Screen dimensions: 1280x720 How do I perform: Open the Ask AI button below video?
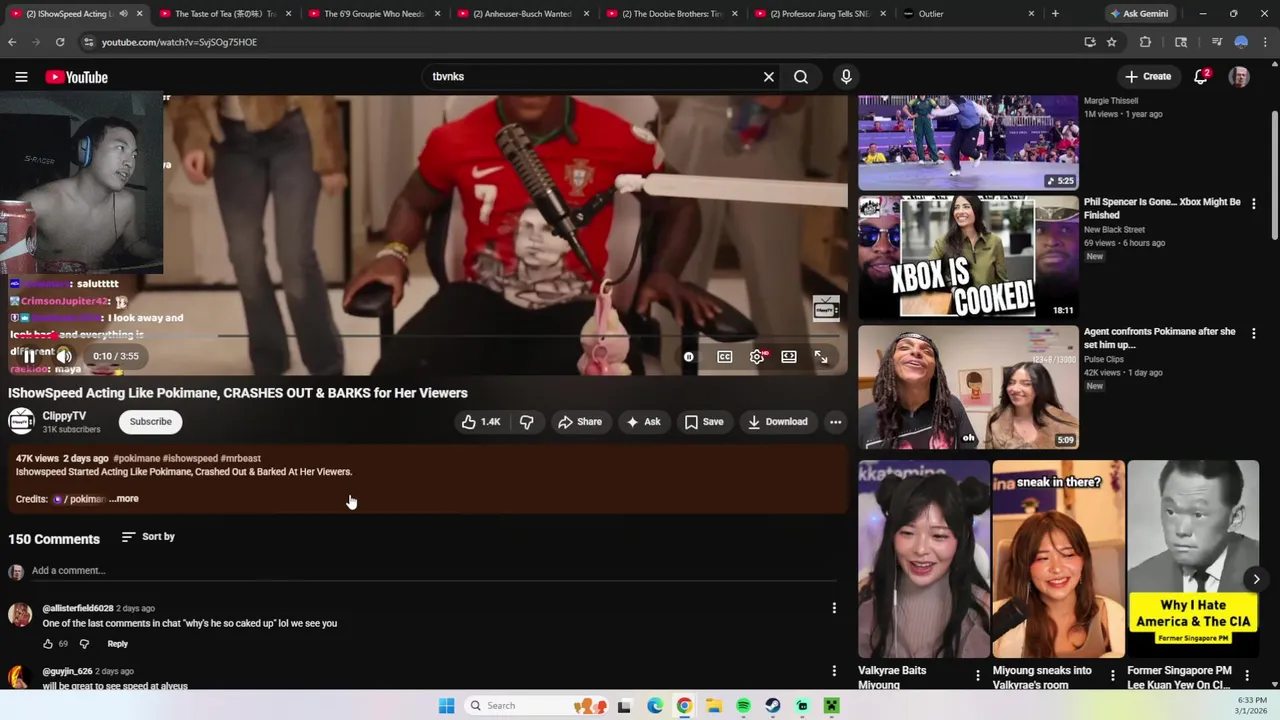pos(643,422)
